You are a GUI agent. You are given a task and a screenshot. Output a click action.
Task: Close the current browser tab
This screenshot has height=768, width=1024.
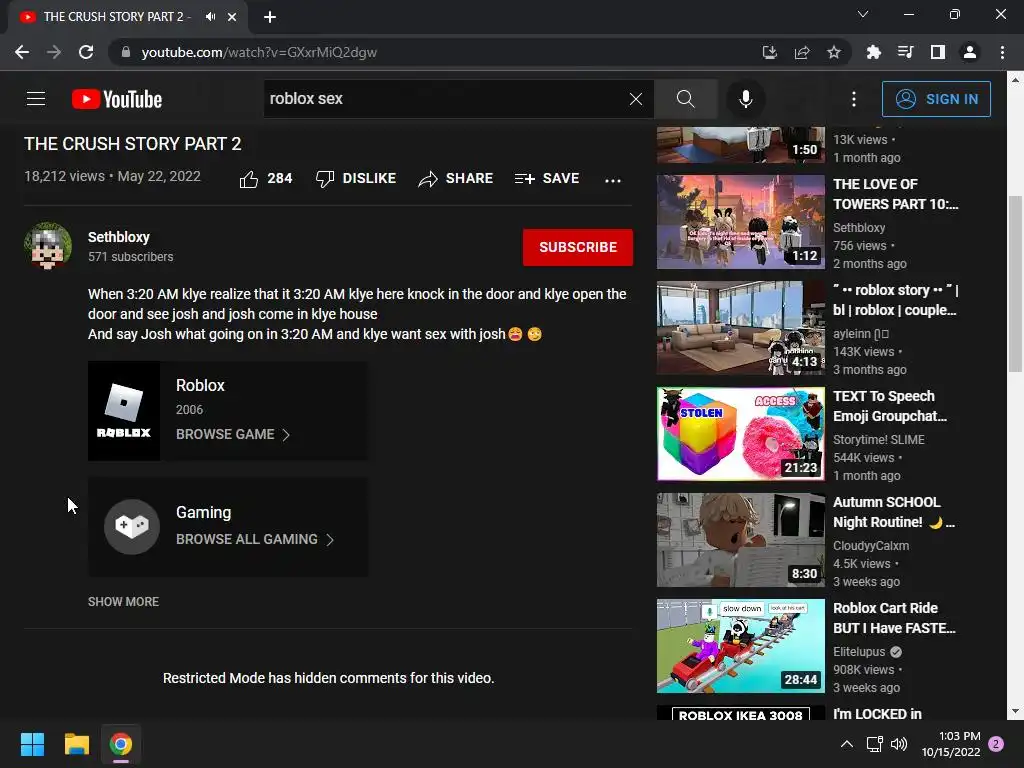(x=232, y=17)
